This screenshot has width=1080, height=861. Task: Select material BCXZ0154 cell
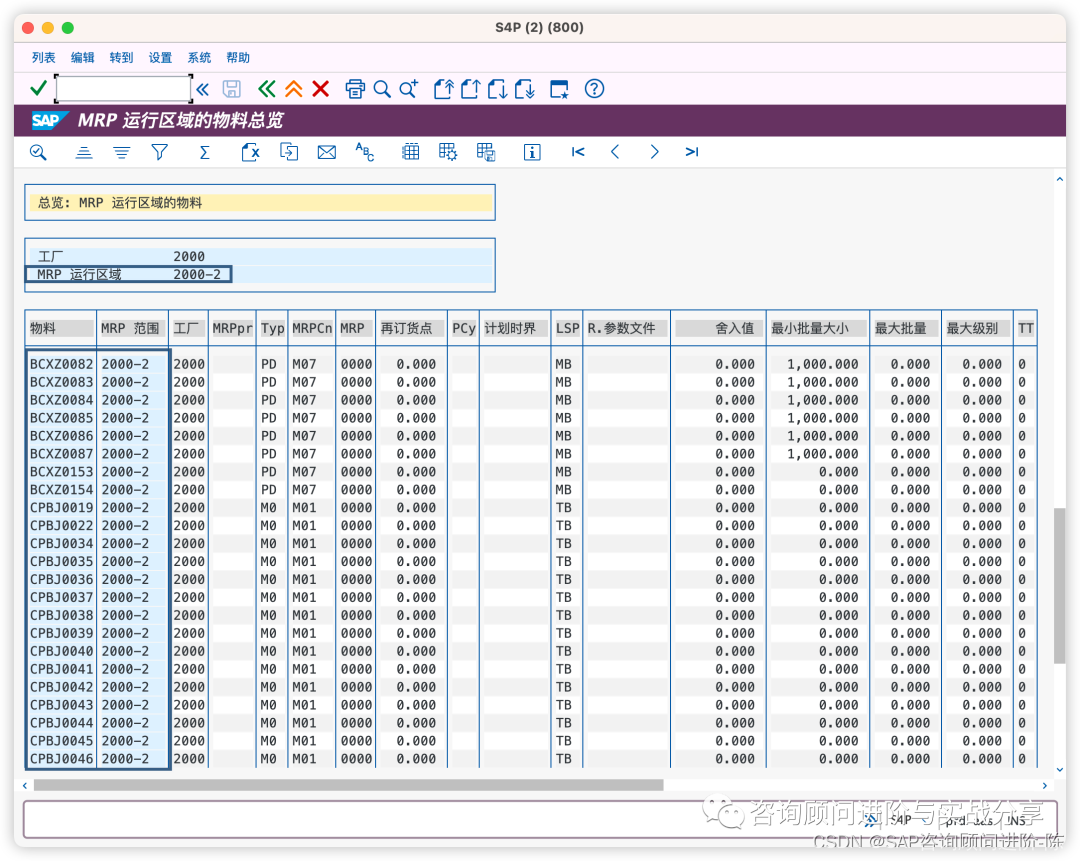[x=61, y=490]
